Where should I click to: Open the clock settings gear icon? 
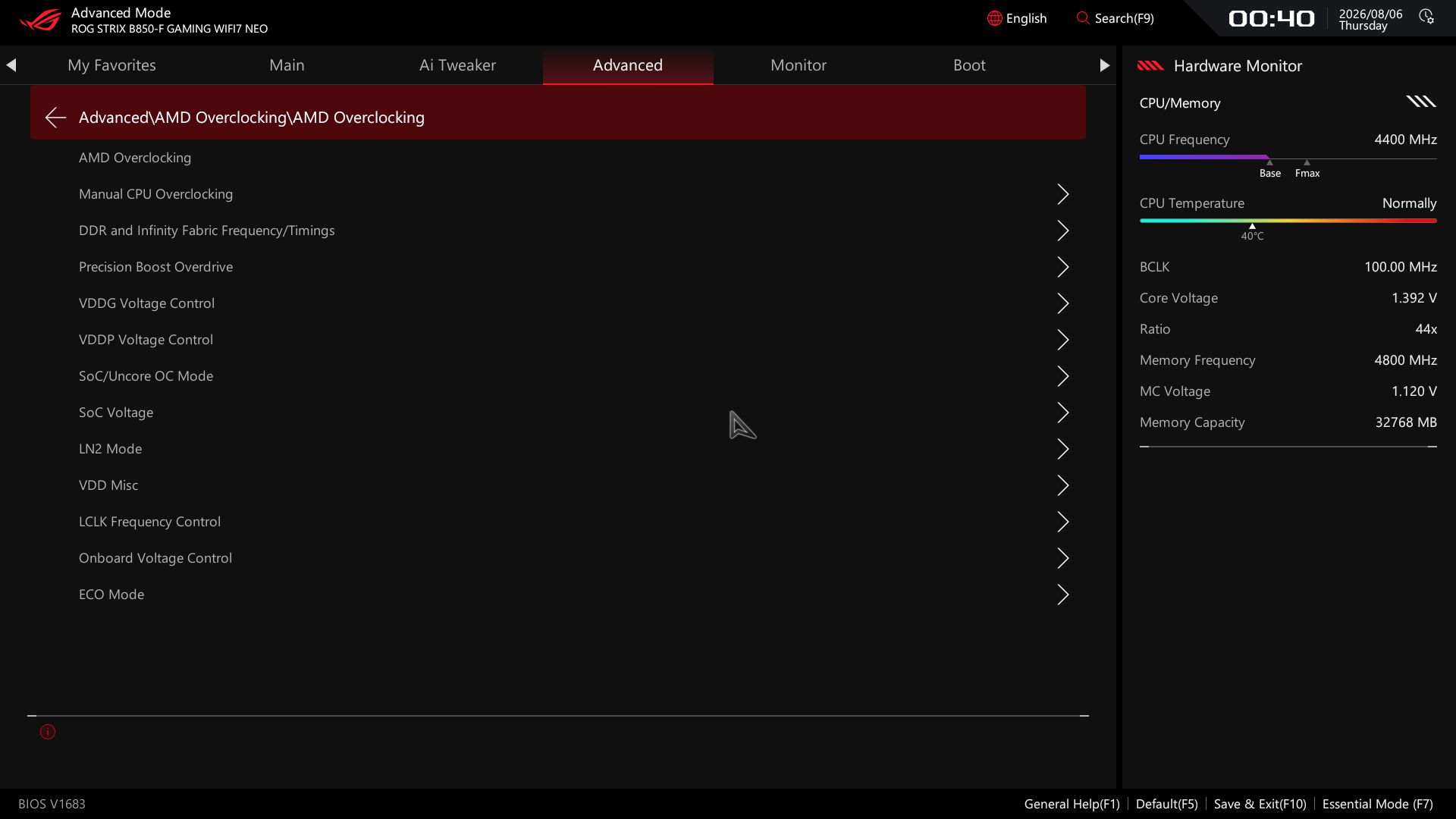click(x=1426, y=17)
